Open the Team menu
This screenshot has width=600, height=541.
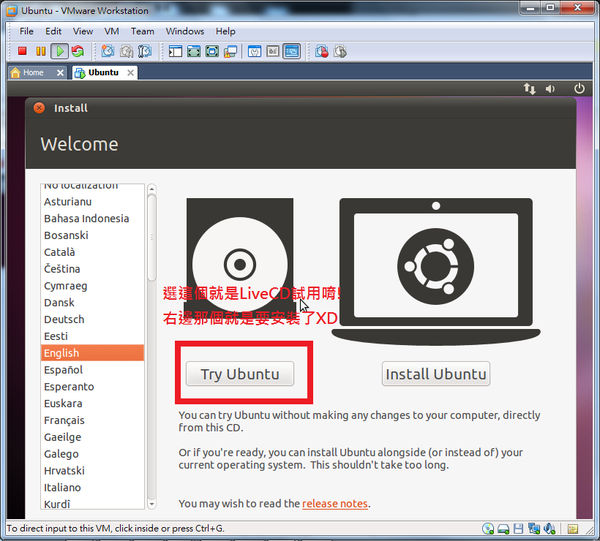pyautogui.click(x=142, y=31)
